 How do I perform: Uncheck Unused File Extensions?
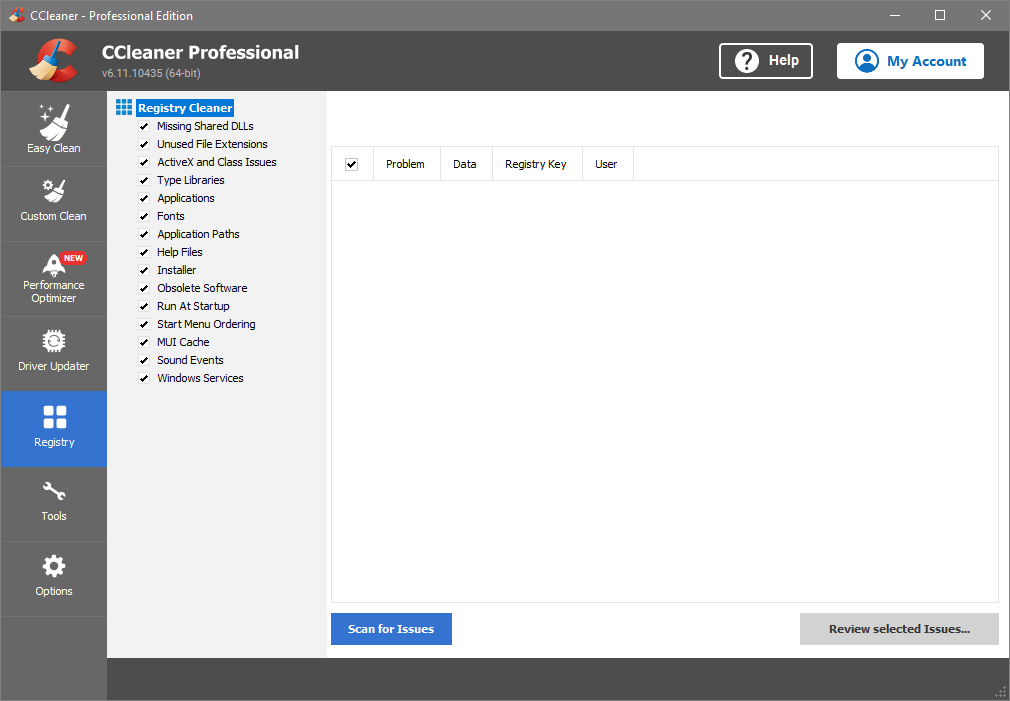click(144, 144)
